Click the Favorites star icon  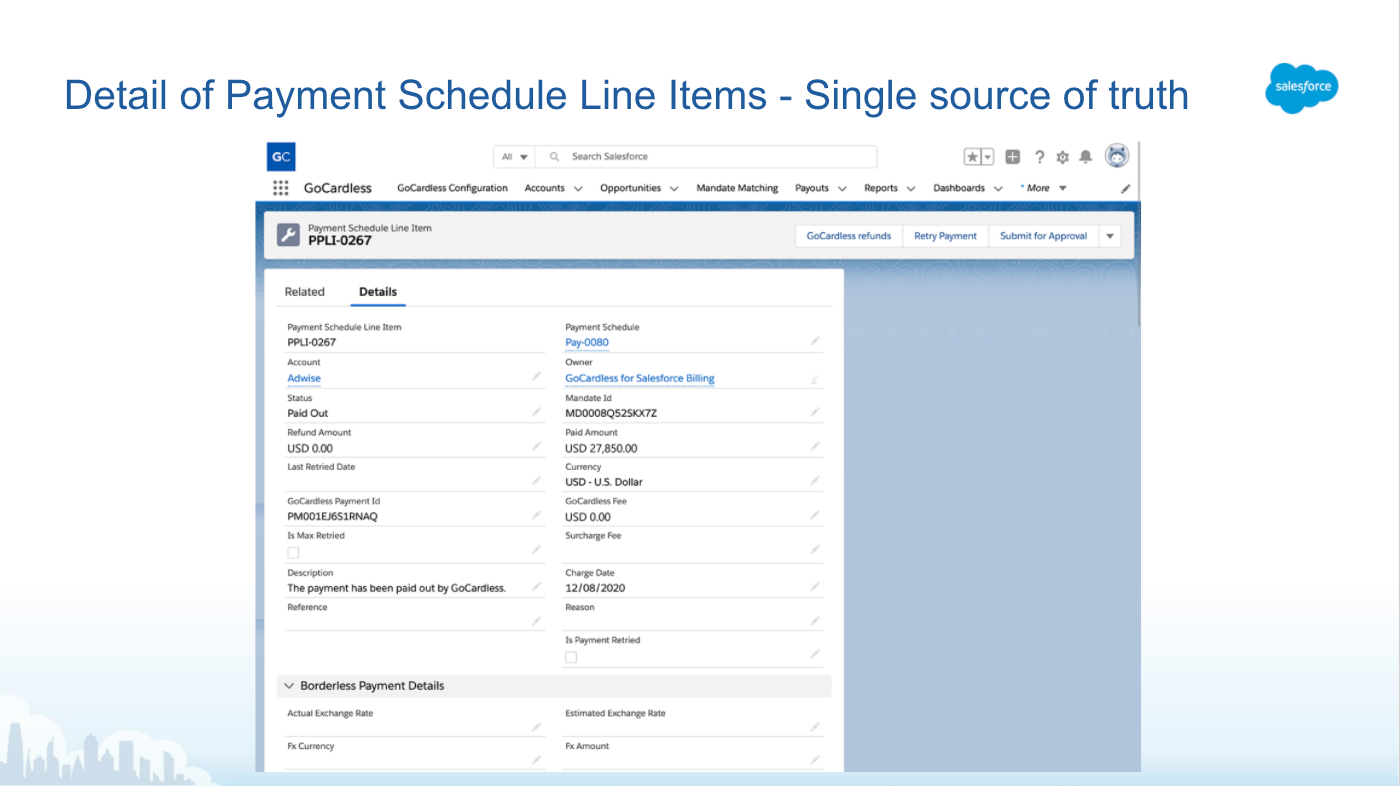(x=972, y=157)
